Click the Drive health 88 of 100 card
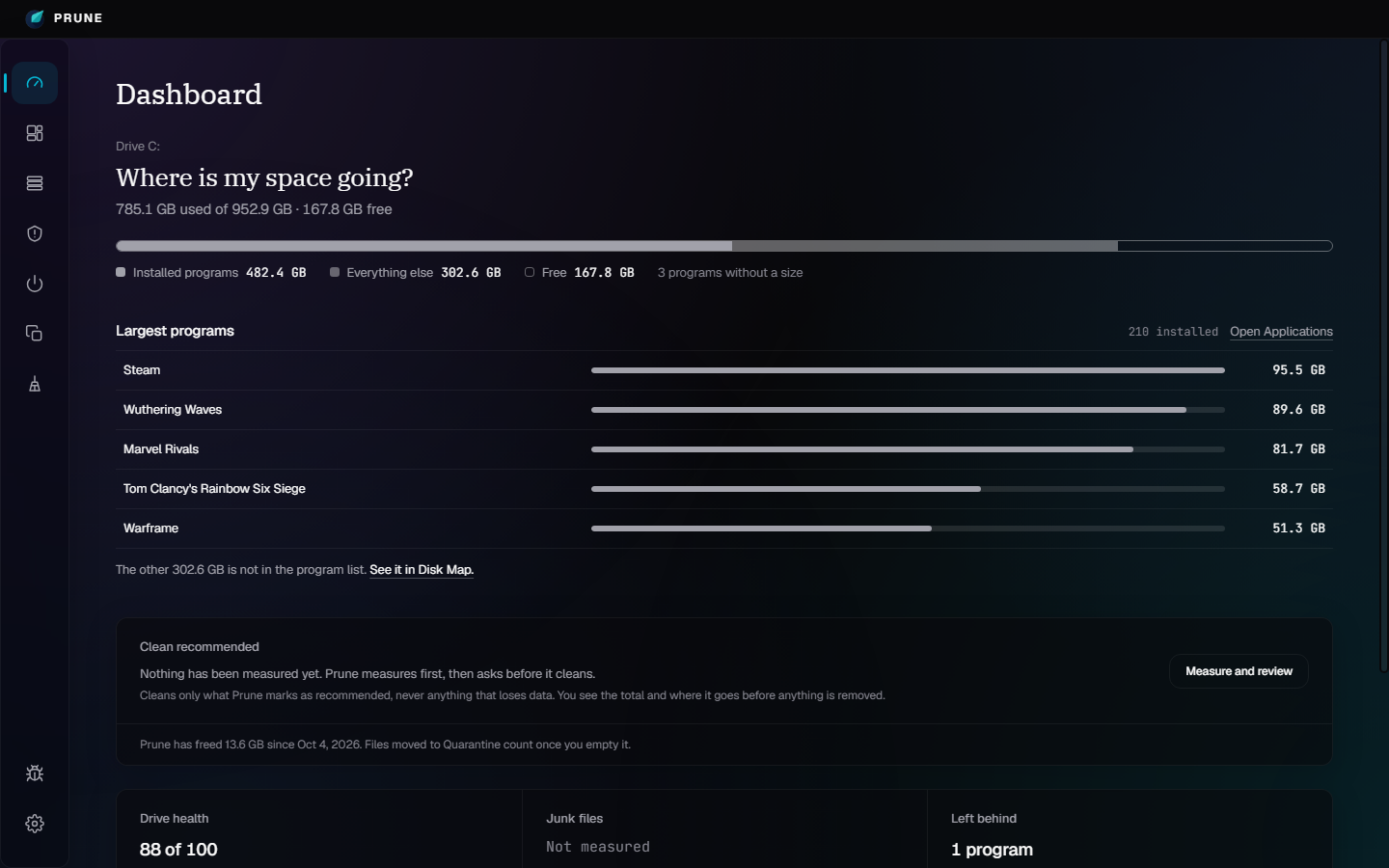Image resolution: width=1389 pixels, height=868 pixels. pyautogui.click(x=319, y=829)
